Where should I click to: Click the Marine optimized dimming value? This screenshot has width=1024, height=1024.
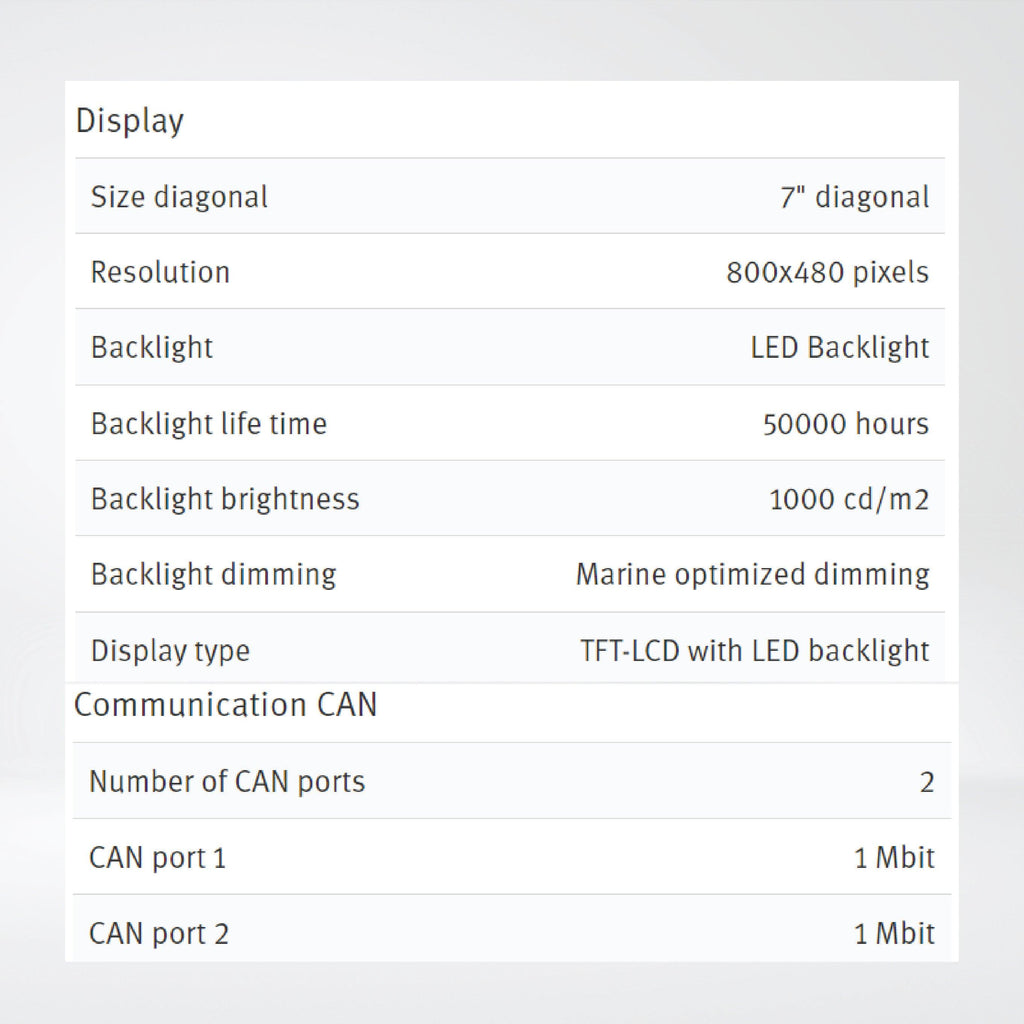(752, 575)
